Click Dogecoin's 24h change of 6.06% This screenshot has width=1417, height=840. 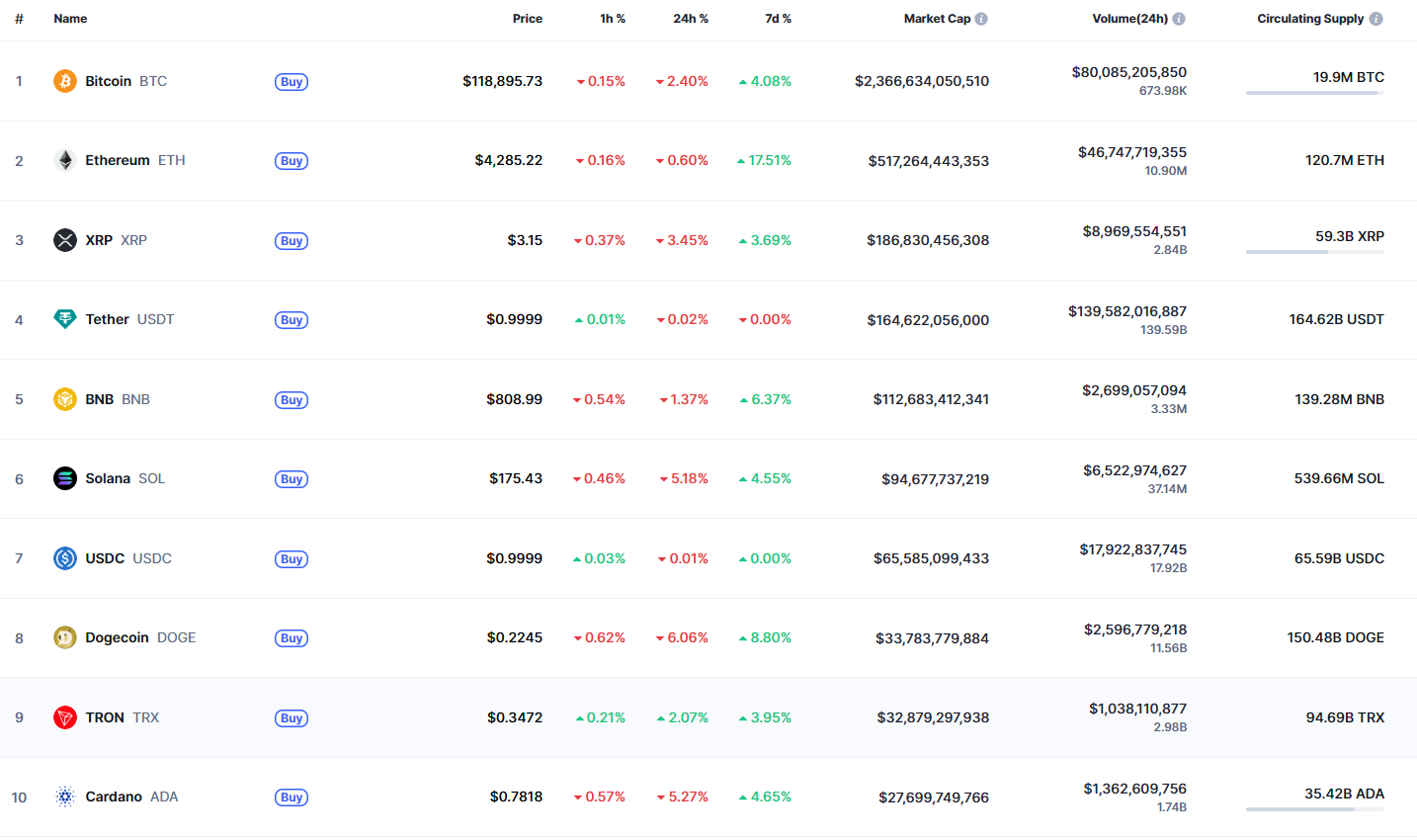click(x=682, y=637)
